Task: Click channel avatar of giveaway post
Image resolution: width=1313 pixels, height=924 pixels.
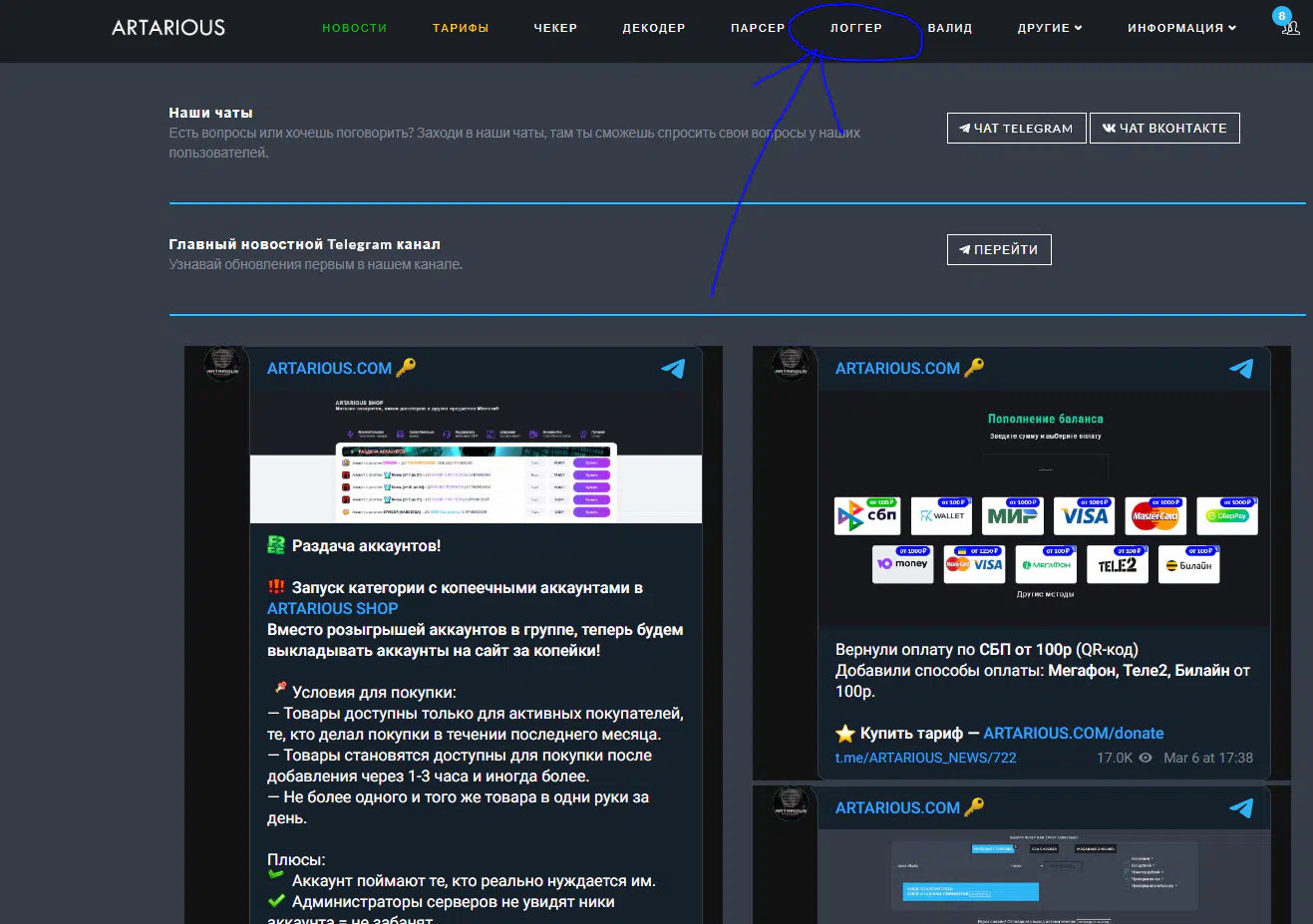Action: (222, 365)
